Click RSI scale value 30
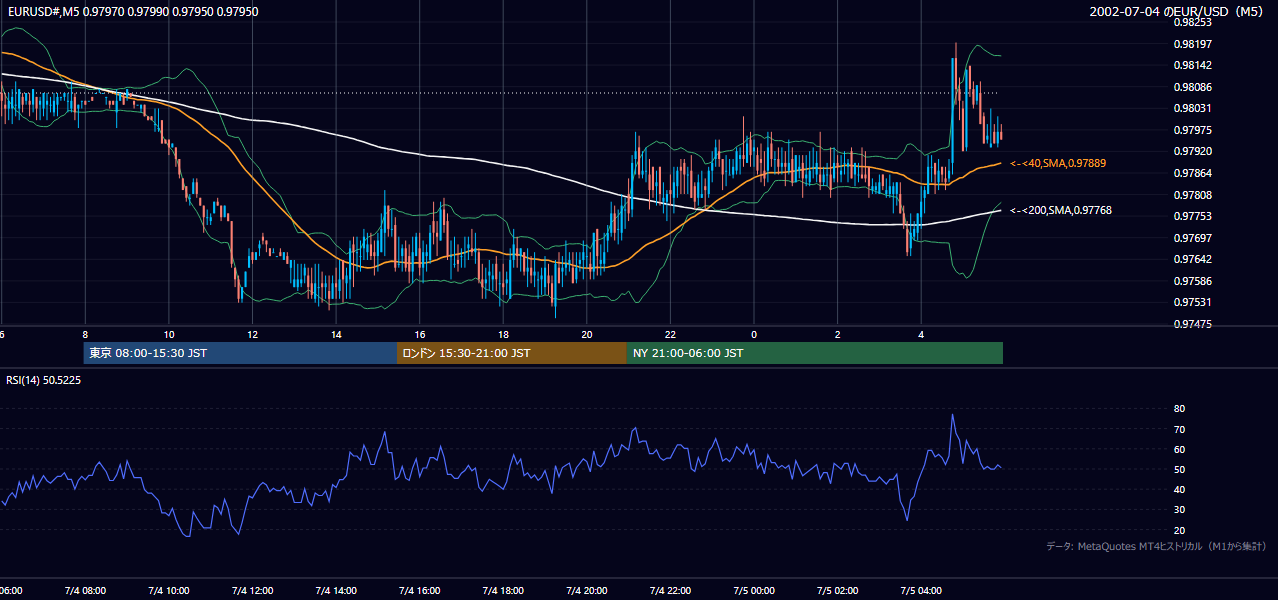The height and width of the screenshot is (600, 1278). [1179, 510]
